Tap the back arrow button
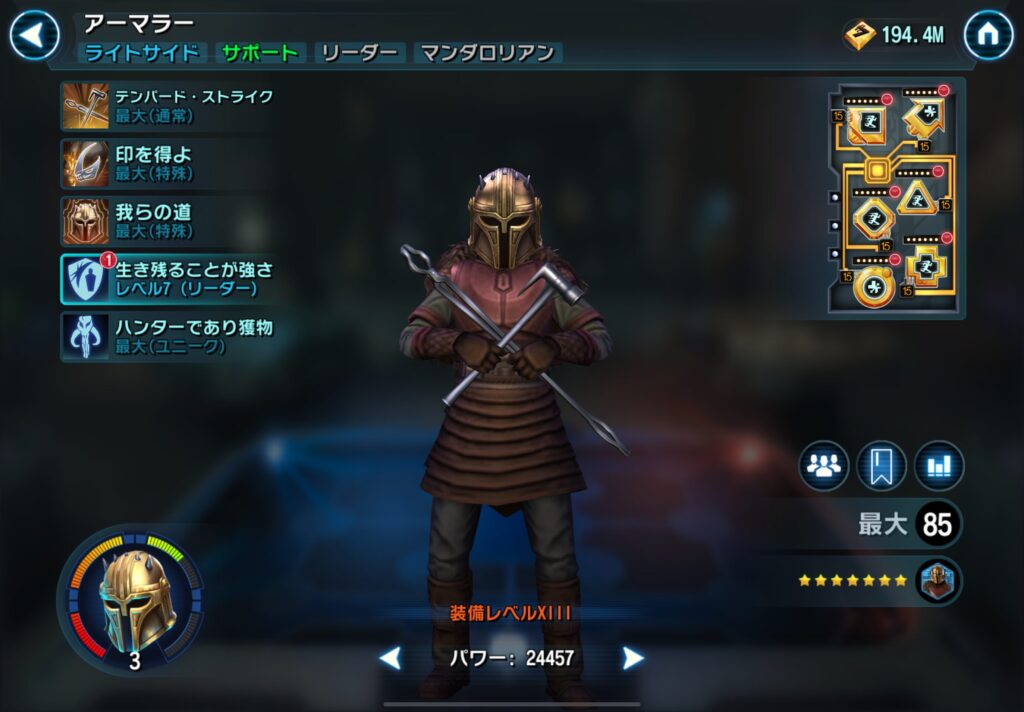This screenshot has width=1024, height=712. pyautogui.click(x=34, y=34)
